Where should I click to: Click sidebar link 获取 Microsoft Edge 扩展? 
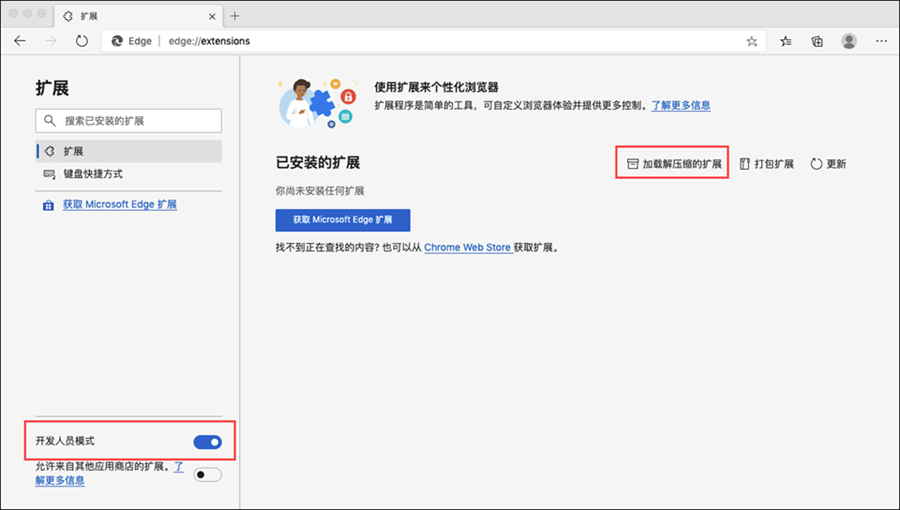pos(119,205)
